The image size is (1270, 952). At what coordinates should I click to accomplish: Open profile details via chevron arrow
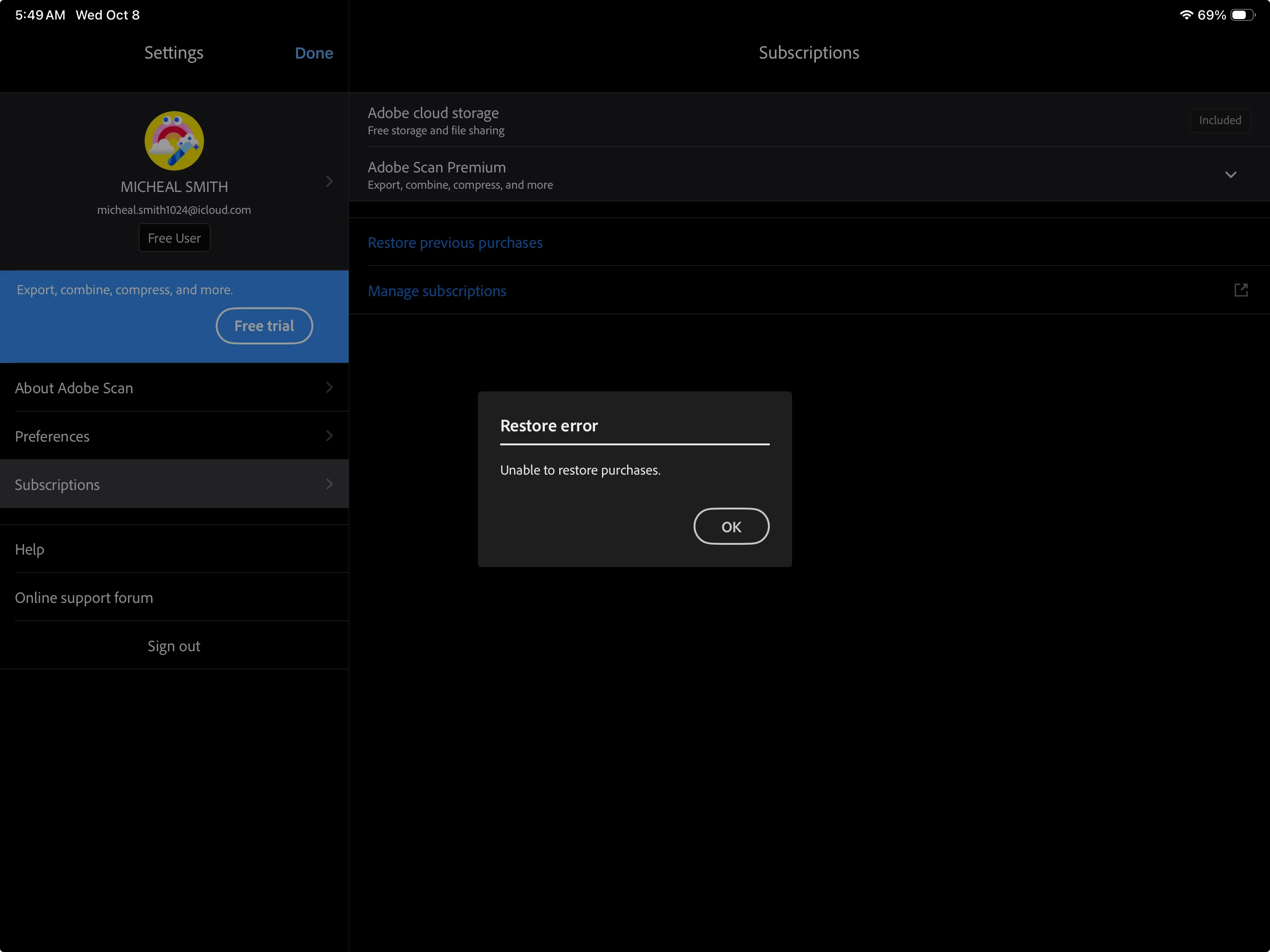click(x=329, y=181)
